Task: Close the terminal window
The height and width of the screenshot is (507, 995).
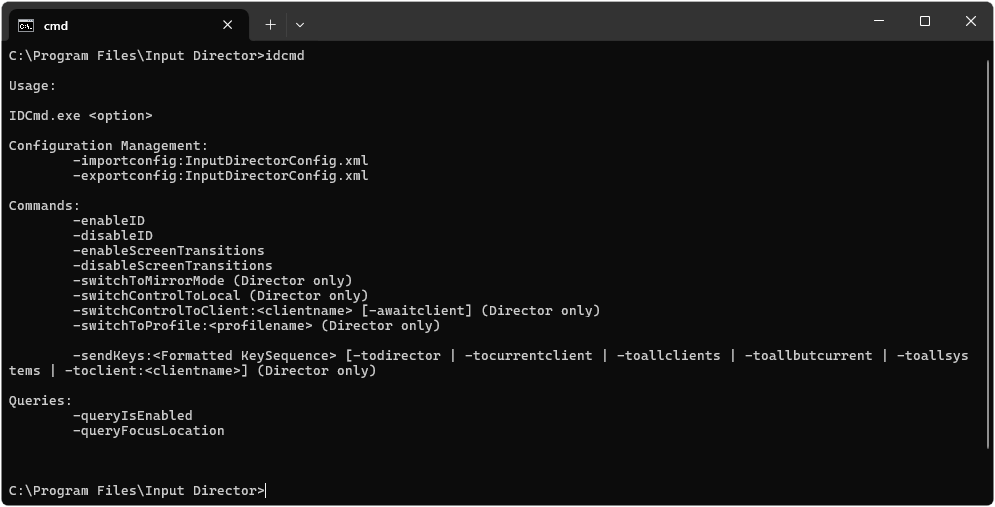Action: pyautogui.click(x=970, y=21)
